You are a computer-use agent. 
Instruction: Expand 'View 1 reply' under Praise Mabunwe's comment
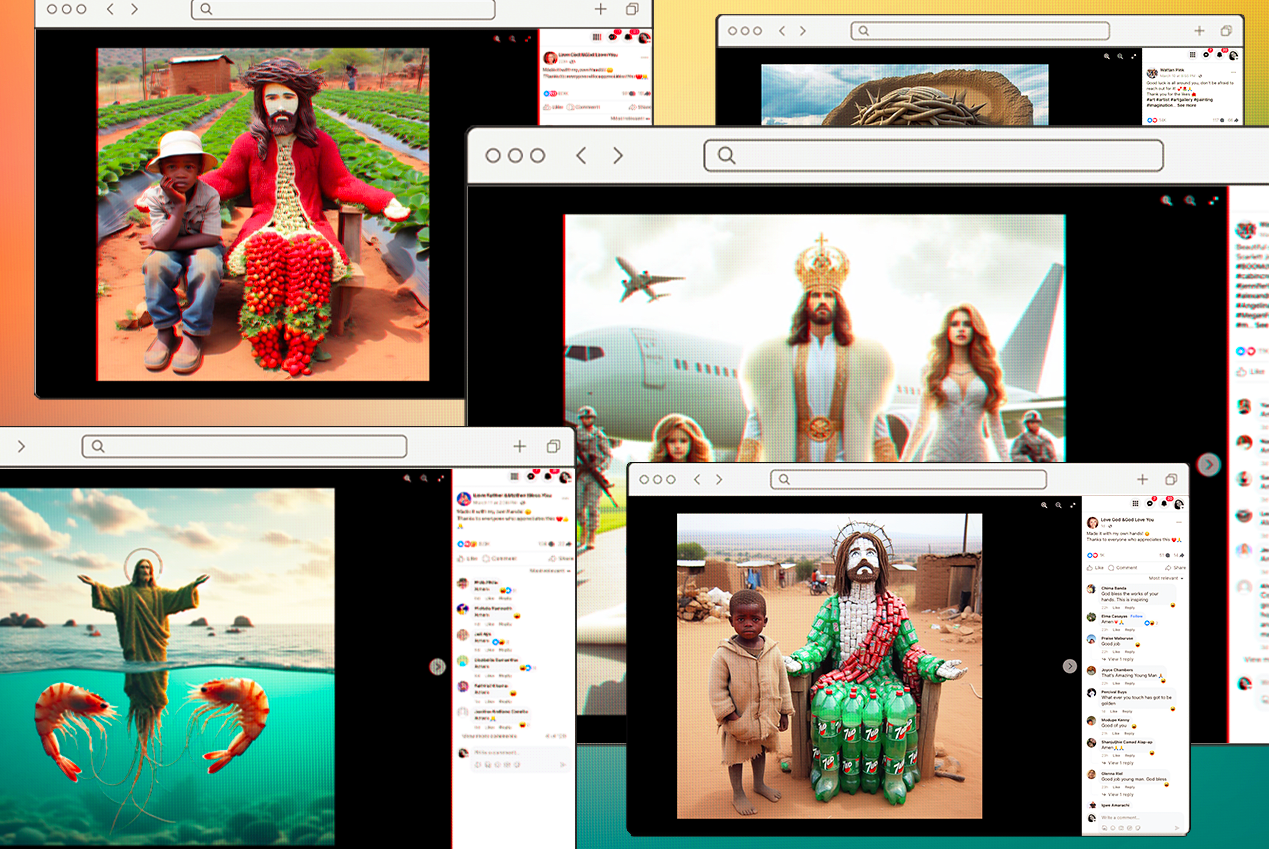(1119, 659)
